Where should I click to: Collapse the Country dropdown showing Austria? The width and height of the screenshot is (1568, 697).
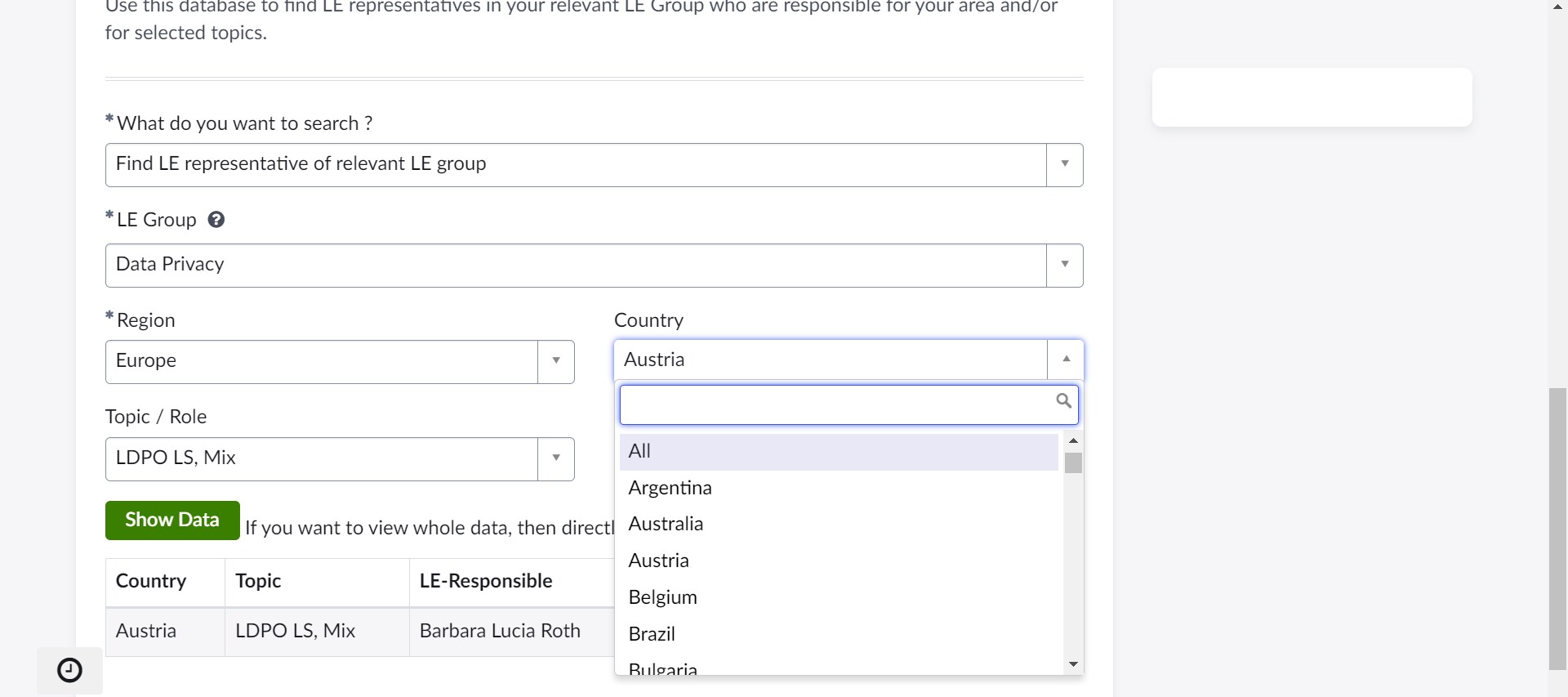[849, 360]
